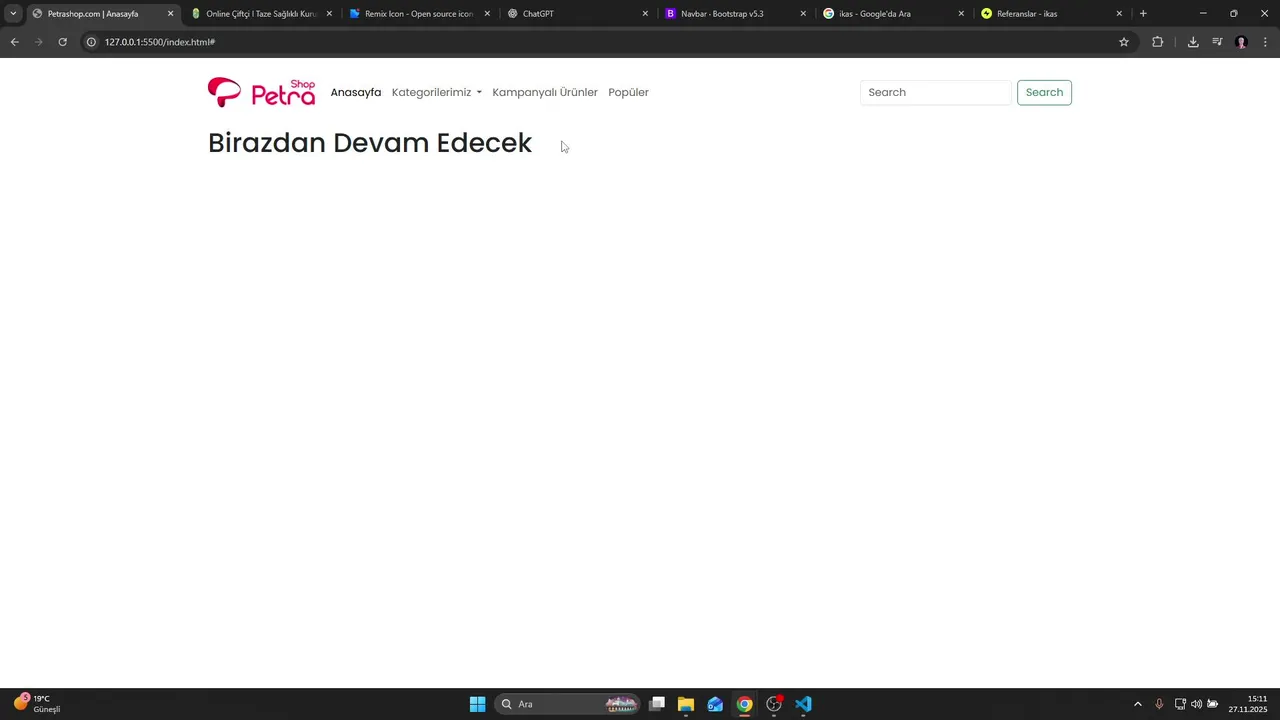Click the Petra Shop logo
The height and width of the screenshot is (720, 1280).
[261, 92]
